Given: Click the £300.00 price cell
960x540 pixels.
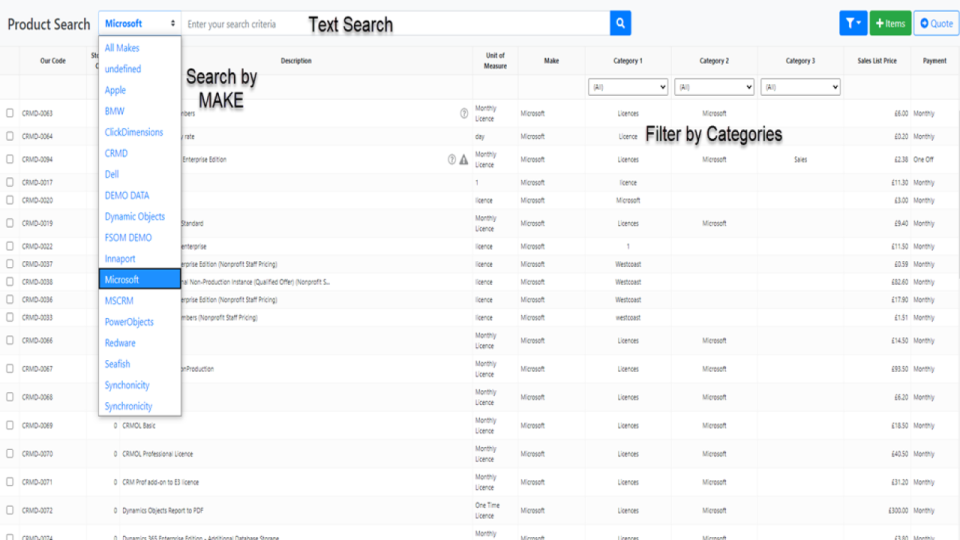Looking at the screenshot, I should [x=898, y=510].
